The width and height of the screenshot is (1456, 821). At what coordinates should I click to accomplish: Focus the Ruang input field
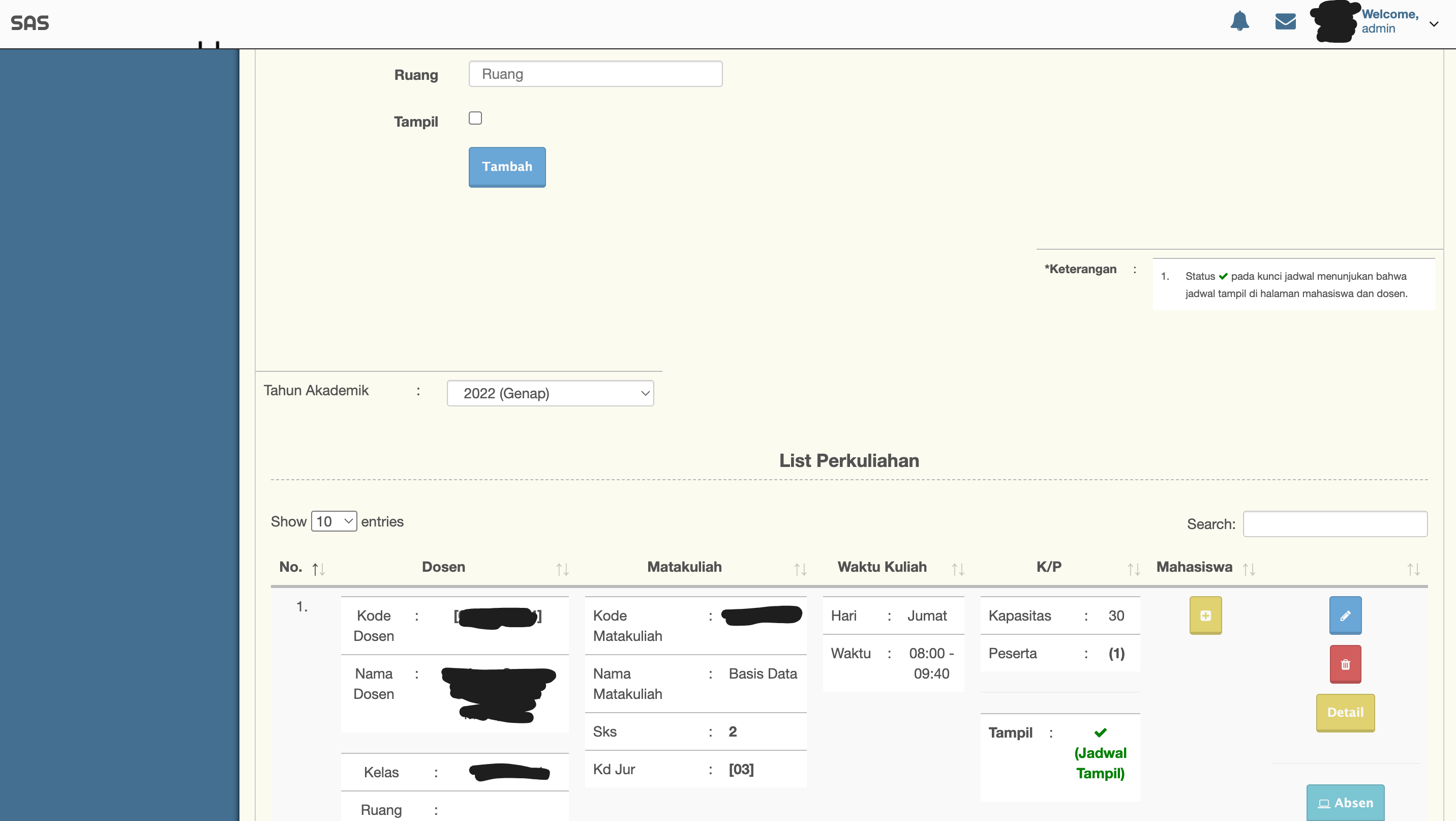pos(595,74)
